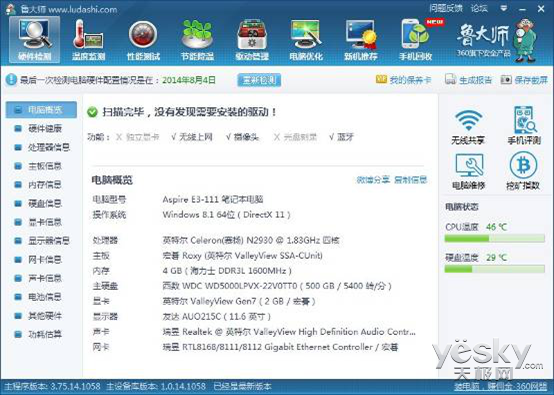The width and height of the screenshot is (554, 395).
Task: Open title bar dropdown menu arrow
Action: (504, 8)
